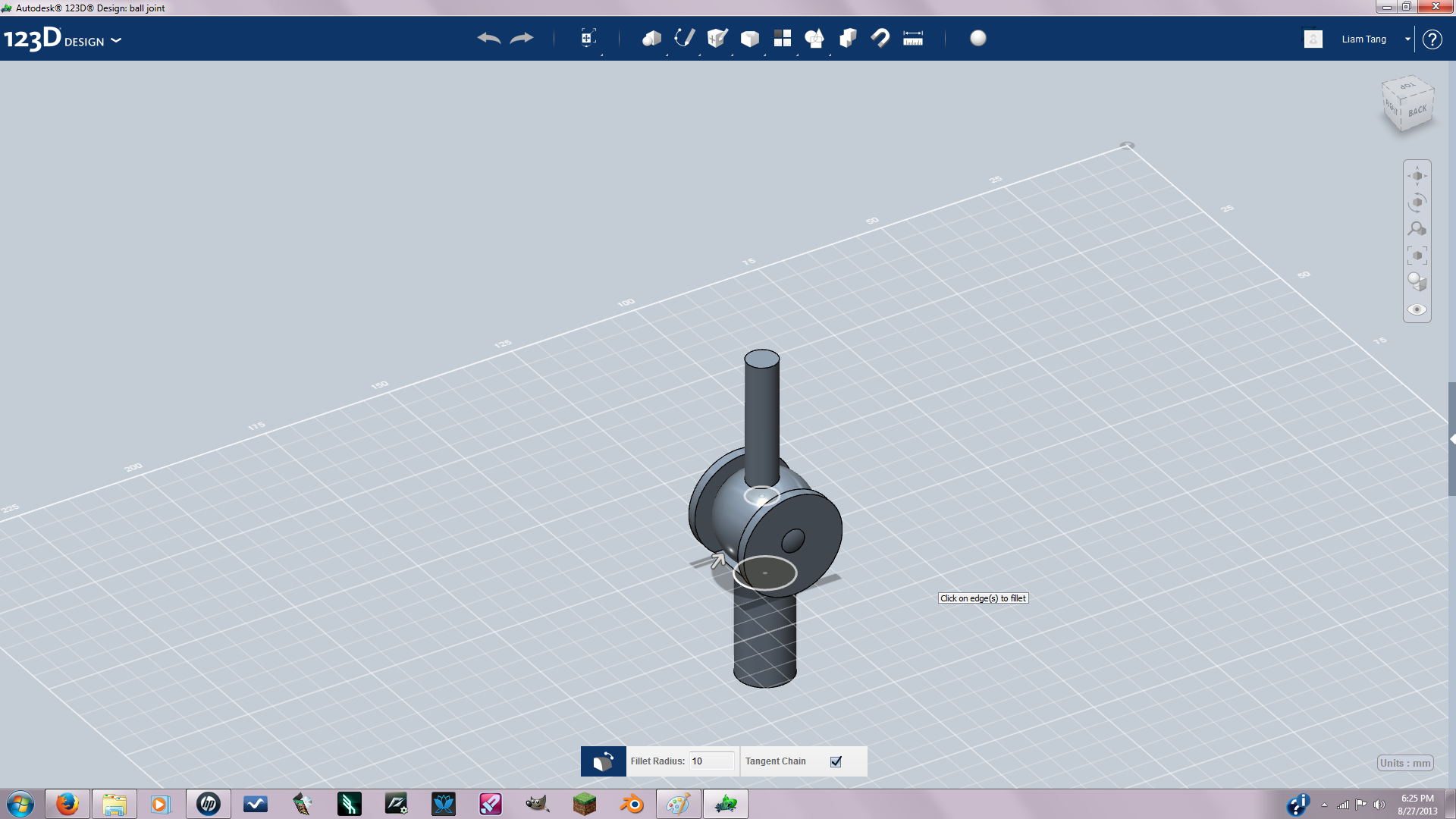The height and width of the screenshot is (819, 1456).
Task: Click the top edge ellipse on ball
Action: [761, 496]
